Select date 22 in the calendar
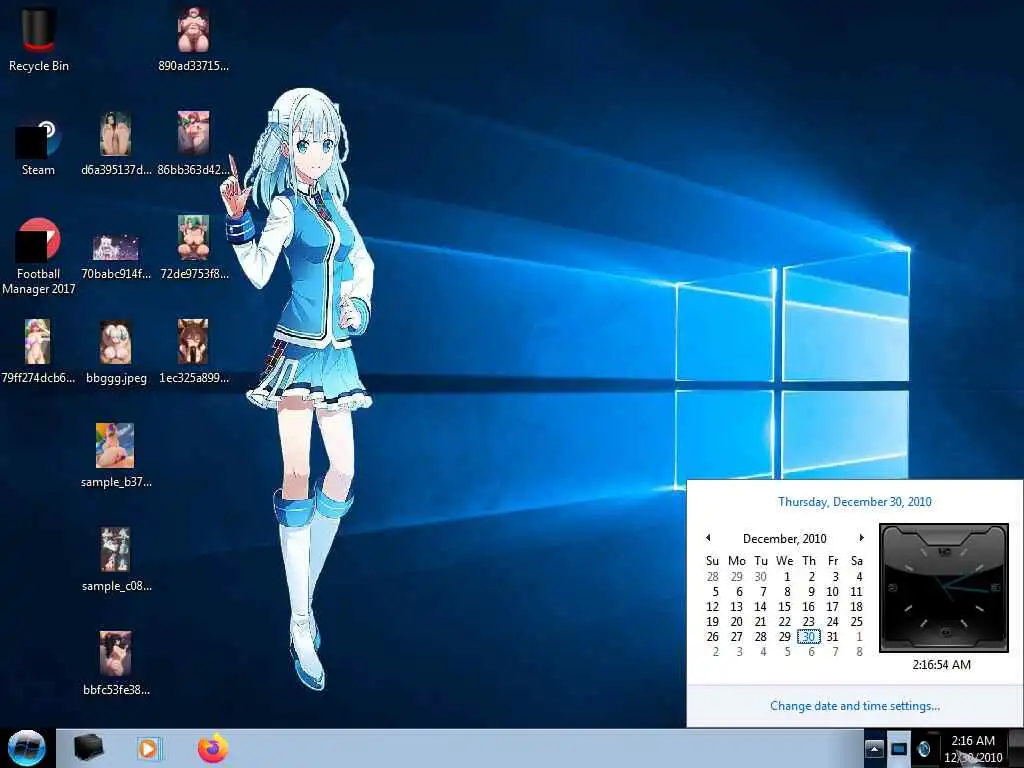 784,622
